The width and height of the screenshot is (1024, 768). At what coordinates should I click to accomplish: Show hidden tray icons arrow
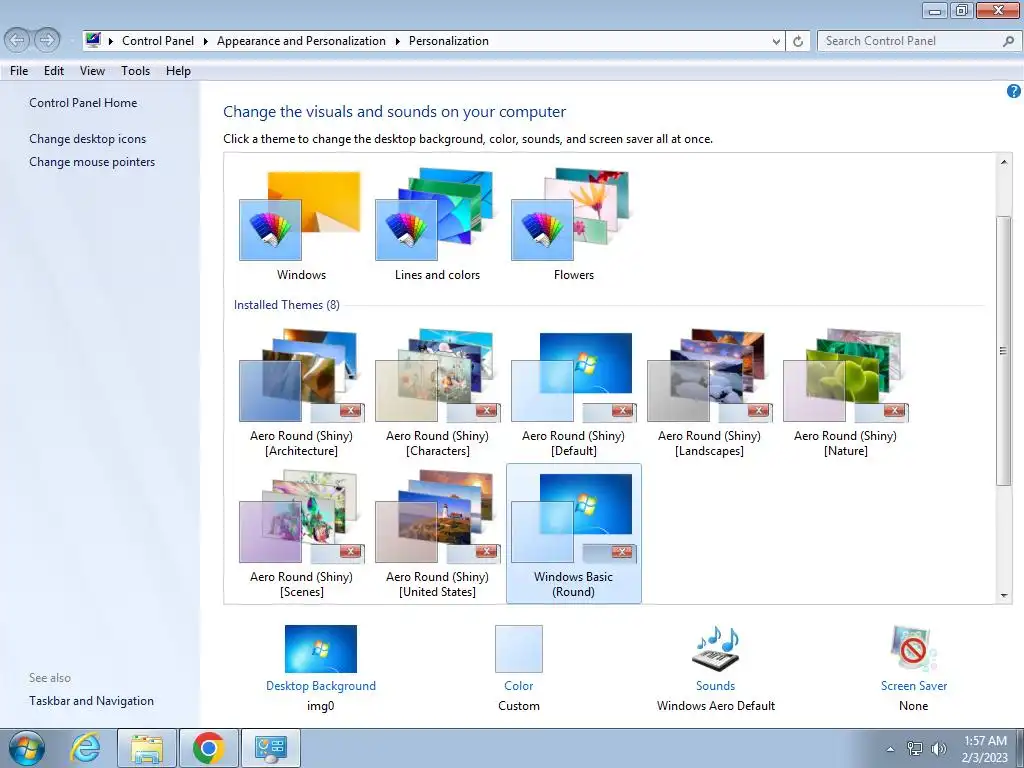point(890,749)
